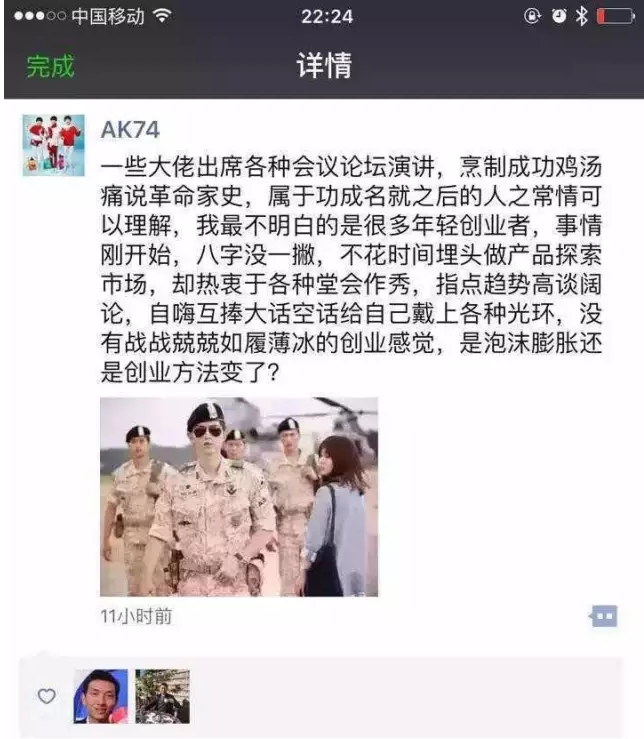Image resolution: width=644 pixels, height=739 pixels.
Task: View second liker's avatar photo
Action: (163, 696)
